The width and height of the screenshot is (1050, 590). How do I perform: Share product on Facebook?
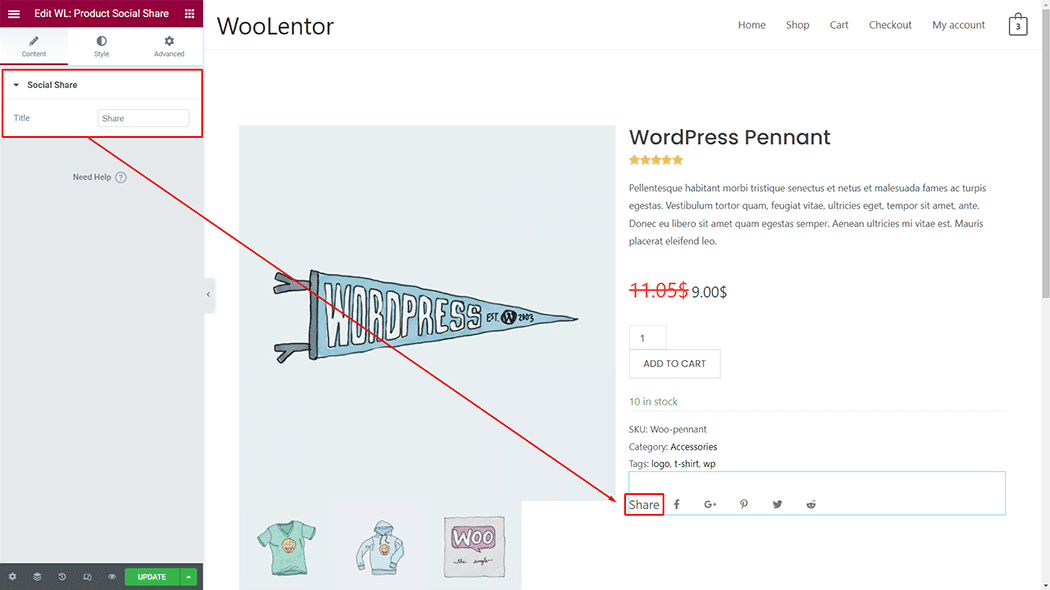click(x=677, y=505)
